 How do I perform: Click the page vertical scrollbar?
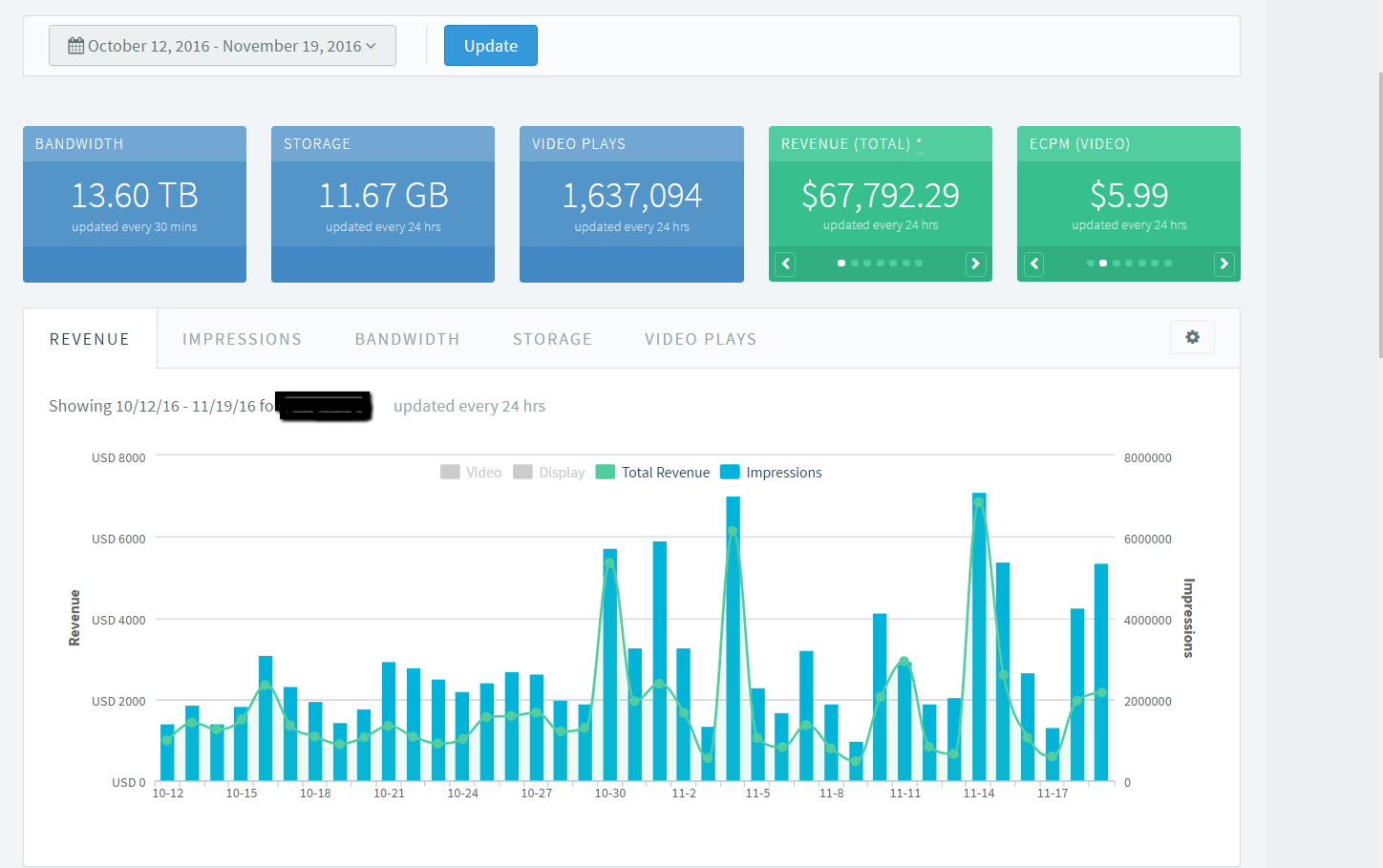tap(1380, 215)
